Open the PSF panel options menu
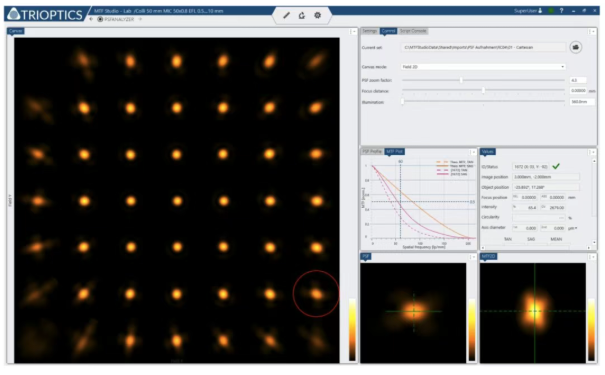 472,257
